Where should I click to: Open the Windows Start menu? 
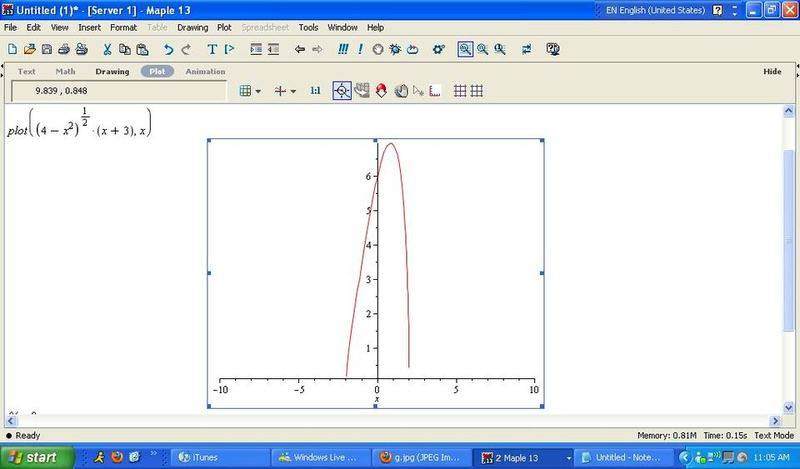36,457
